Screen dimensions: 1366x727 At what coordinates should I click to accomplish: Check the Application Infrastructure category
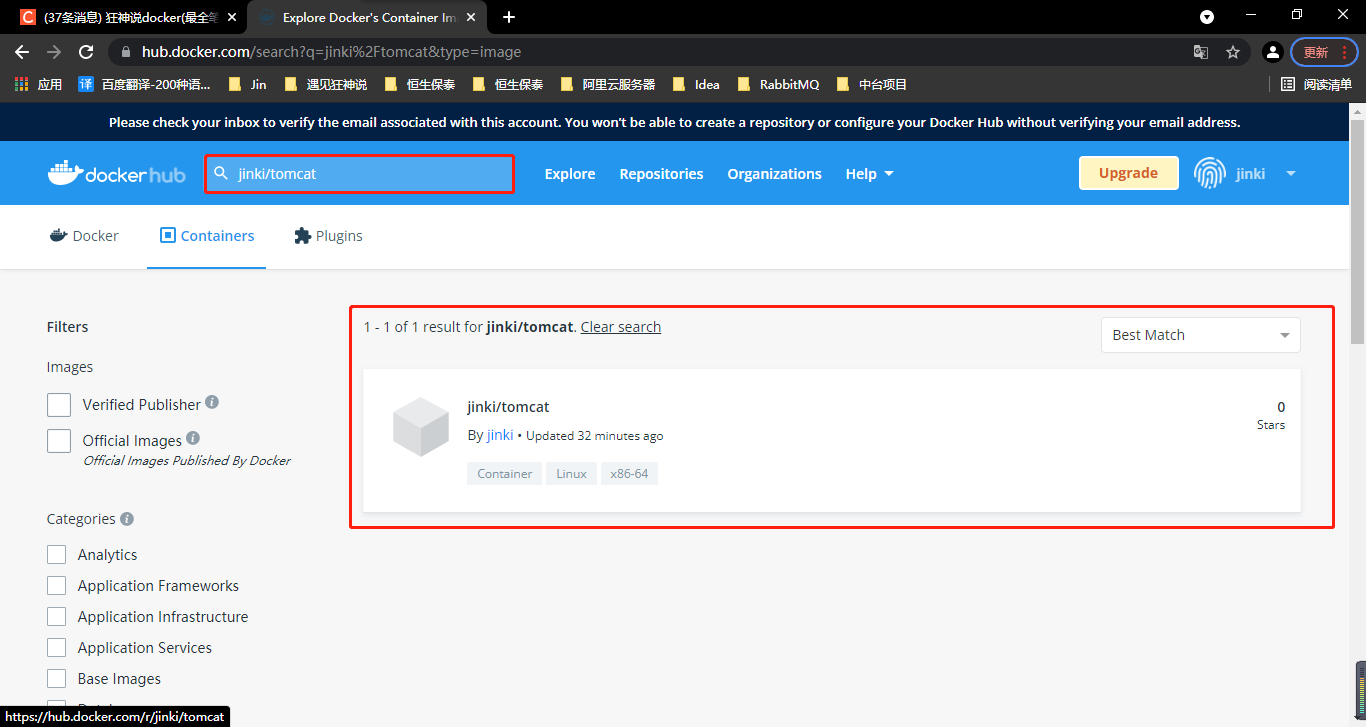pos(57,616)
